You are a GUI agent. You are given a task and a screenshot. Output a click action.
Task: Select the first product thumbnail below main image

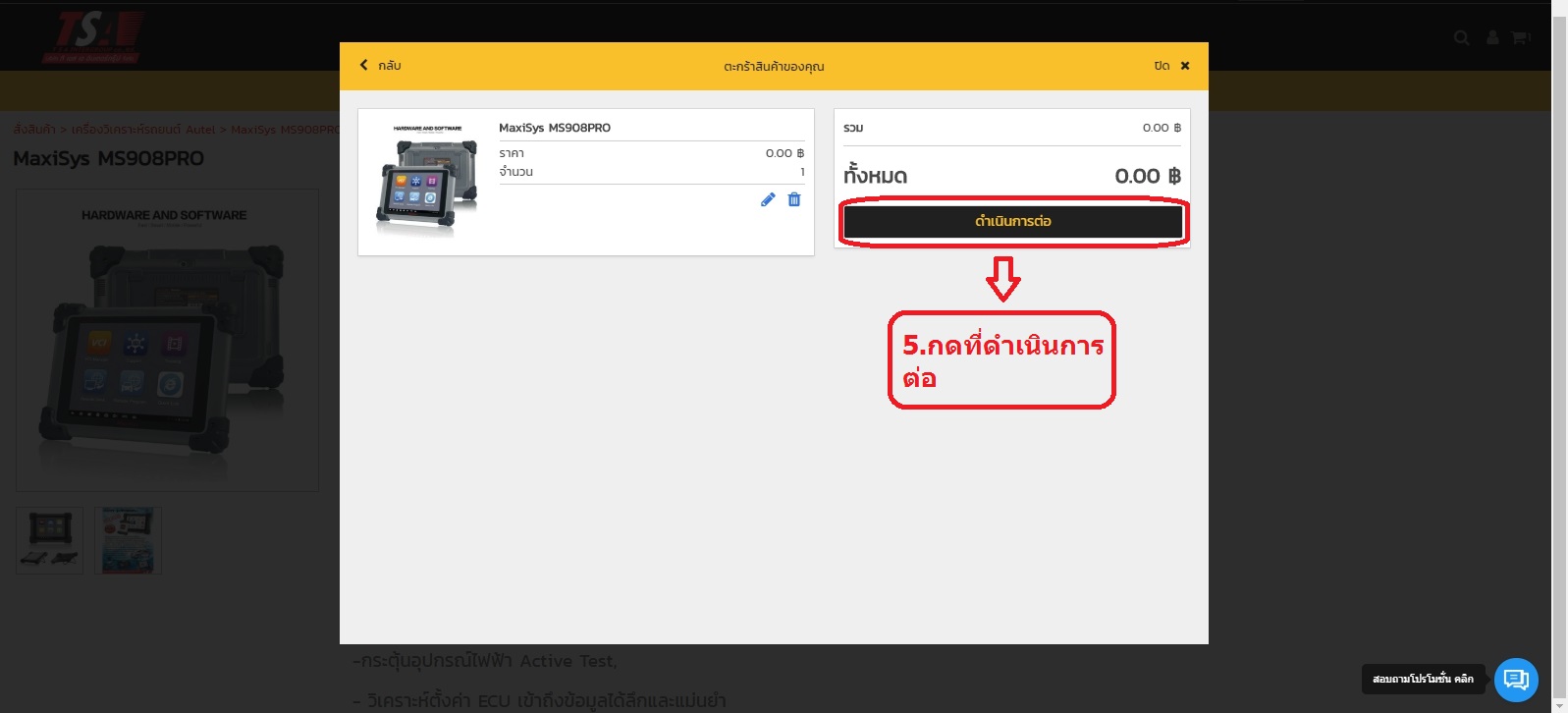pyautogui.click(x=50, y=540)
